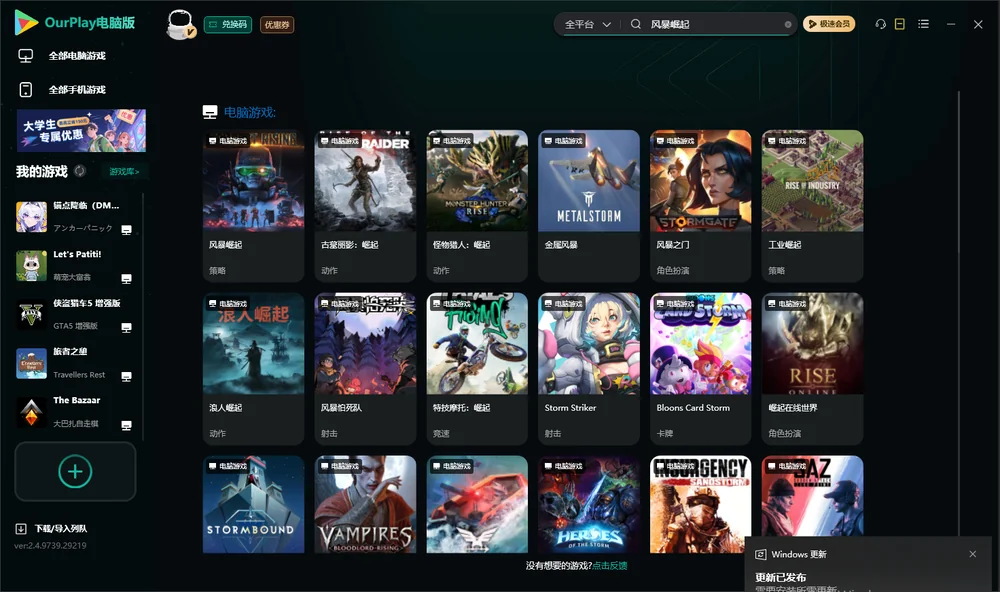Open 旅者之憩 in my games list
1000x592 pixels.
point(75,364)
